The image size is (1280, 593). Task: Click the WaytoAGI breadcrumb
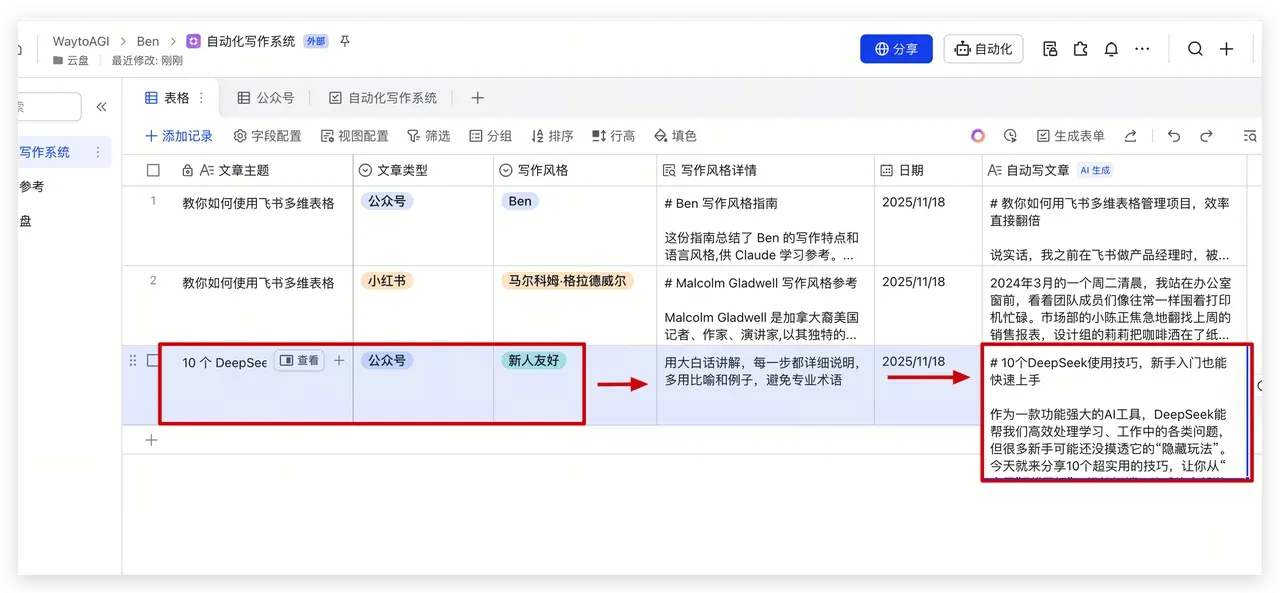pyautogui.click(x=81, y=42)
